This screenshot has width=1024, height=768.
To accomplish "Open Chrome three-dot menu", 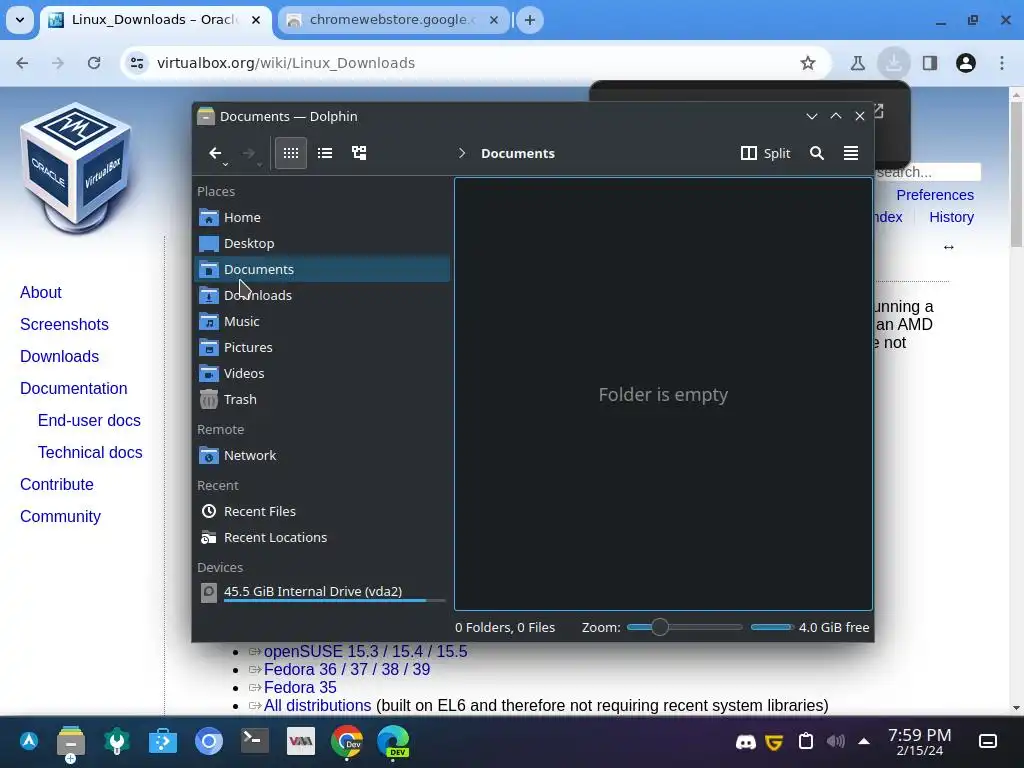I will point(1002,63).
